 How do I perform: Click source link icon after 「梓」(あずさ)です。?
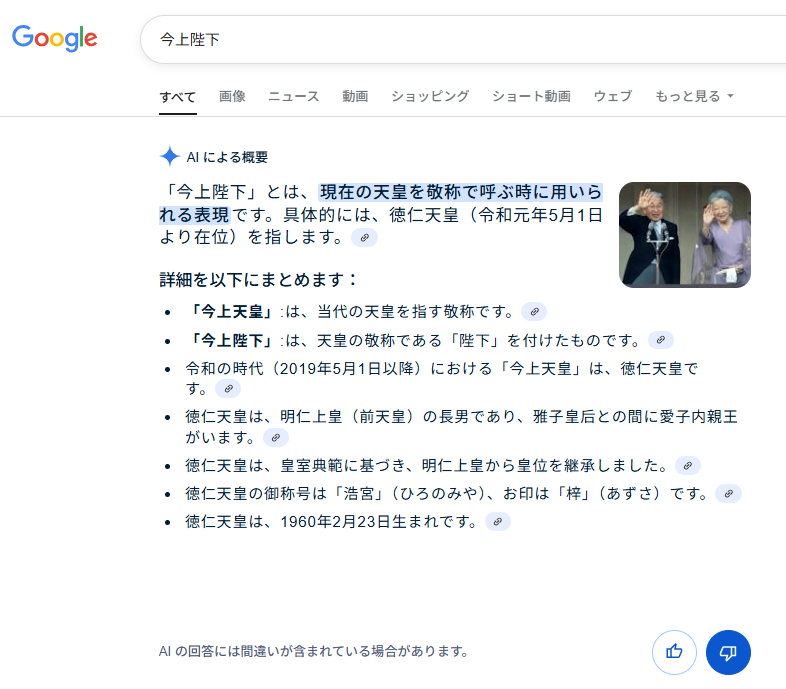(728, 493)
